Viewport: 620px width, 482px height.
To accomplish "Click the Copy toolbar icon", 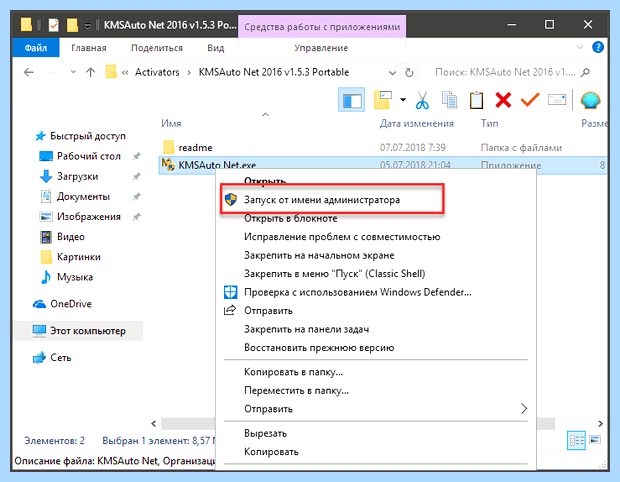I will pos(450,100).
